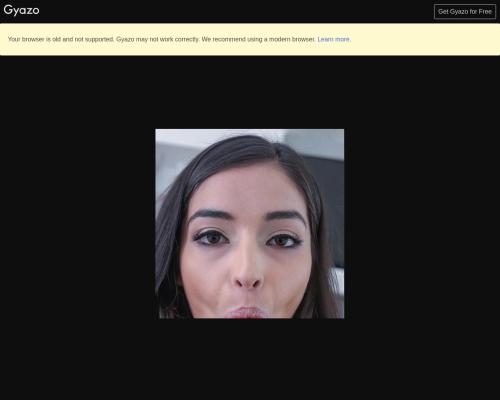Select the 'We recommend using a modern browser' sentence

(258, 39)
